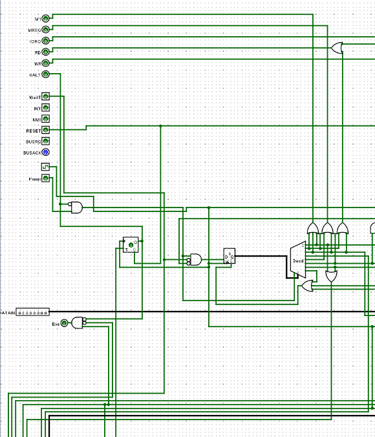
Task: Select the Decd decoder component
Action: (298, 260)
